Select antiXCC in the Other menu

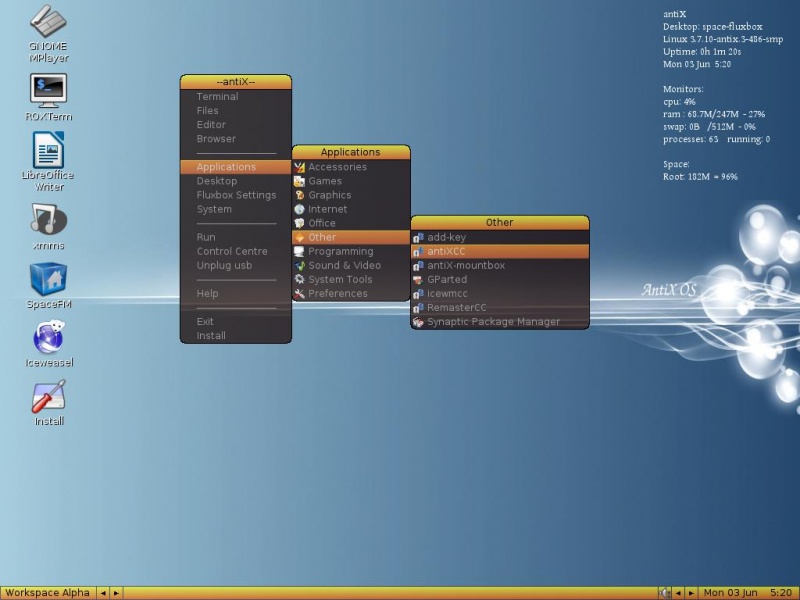coord(500,251)
